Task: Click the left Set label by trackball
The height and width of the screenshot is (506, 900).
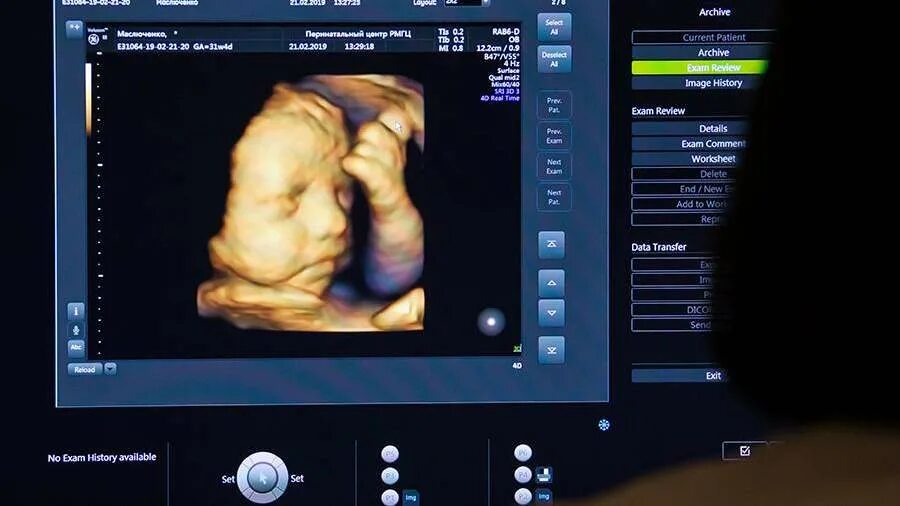Action: (228, 479)
